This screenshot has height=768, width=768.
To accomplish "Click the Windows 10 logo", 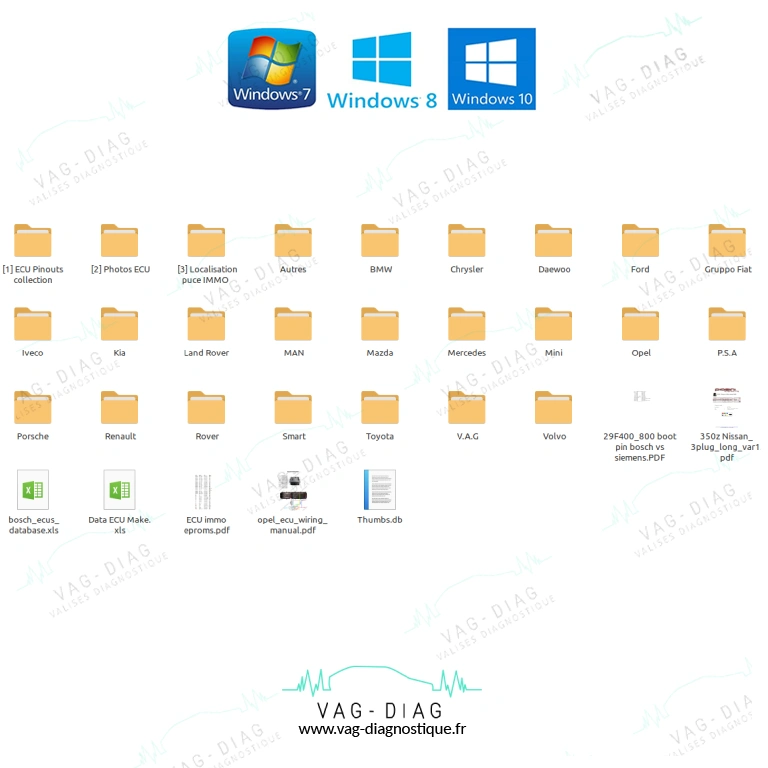I will click(x=492, y=69).
